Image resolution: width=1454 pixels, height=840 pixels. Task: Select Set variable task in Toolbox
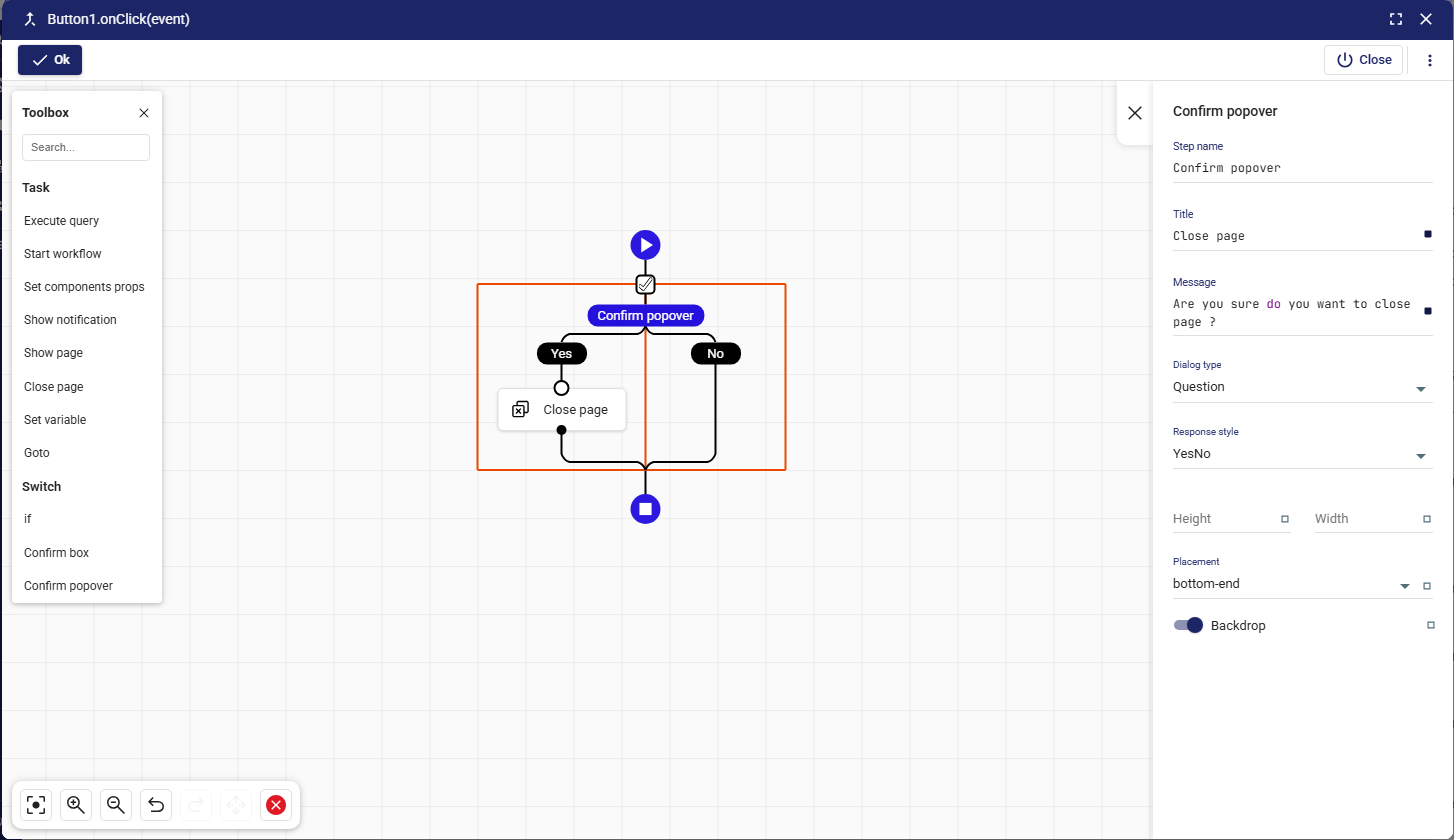(55, 420)
